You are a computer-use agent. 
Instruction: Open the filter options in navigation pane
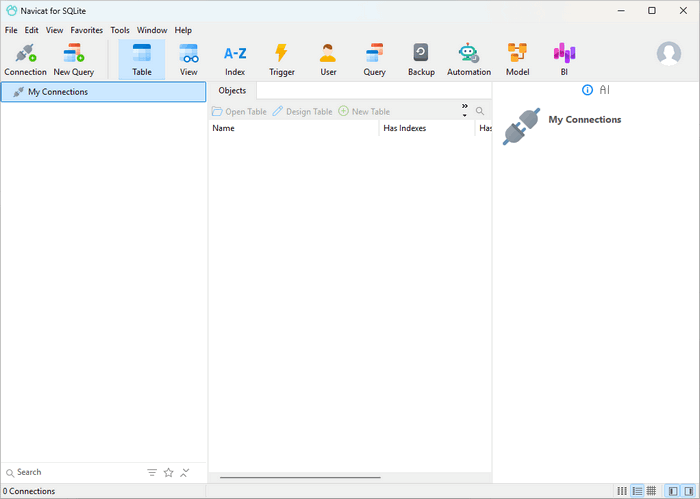point(152,472)
